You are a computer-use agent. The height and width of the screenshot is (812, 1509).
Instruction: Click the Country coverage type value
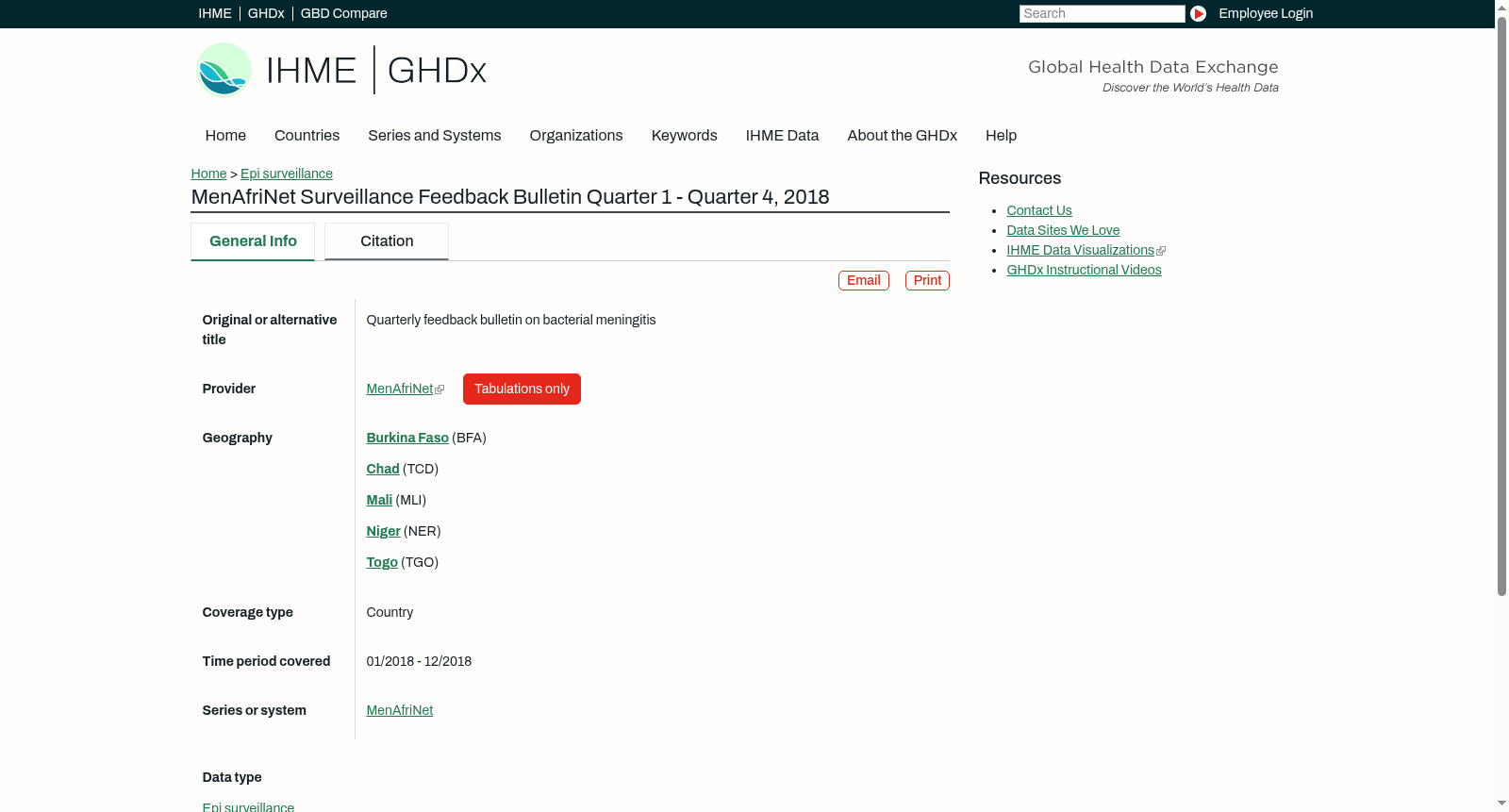point(390,612)
